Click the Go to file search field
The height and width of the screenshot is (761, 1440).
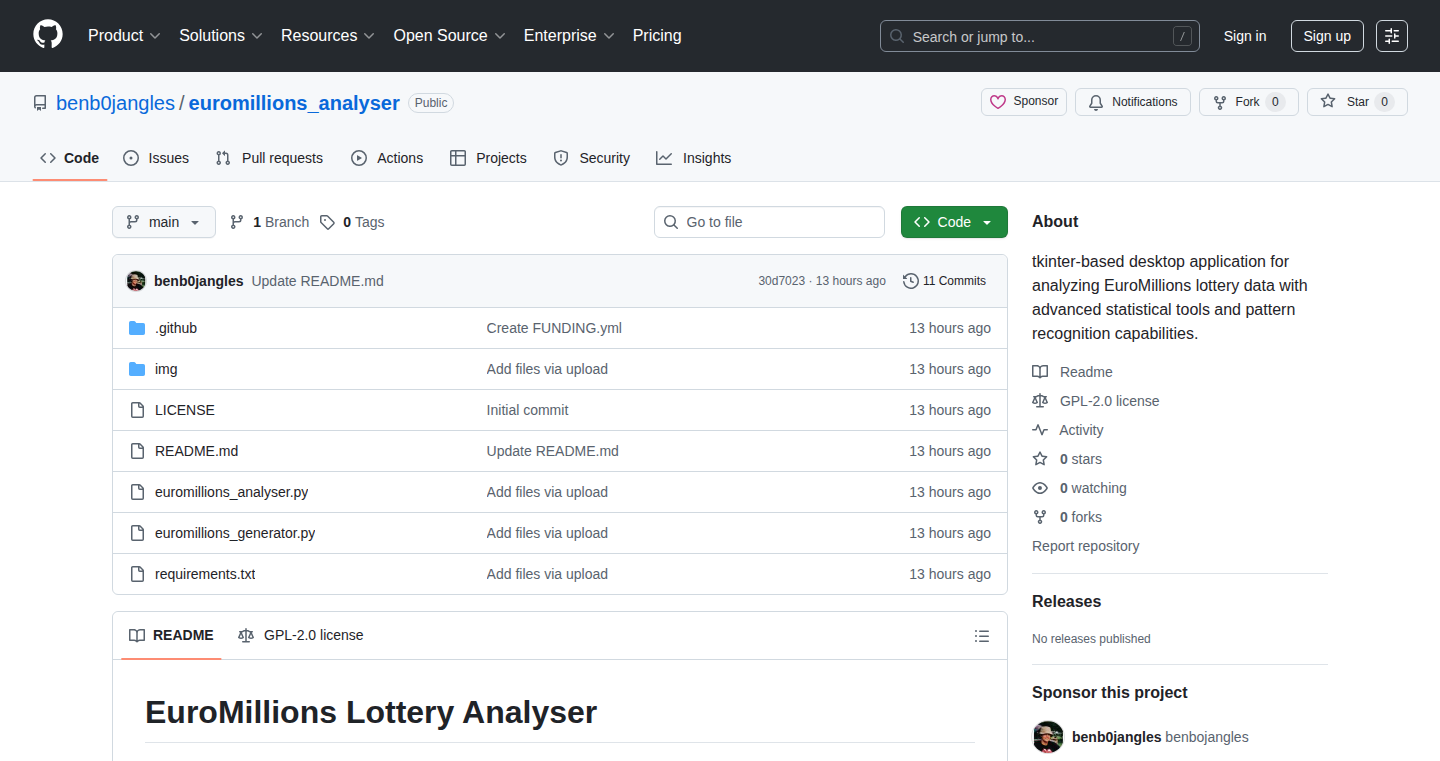pyautogui.click(x=769, y=222)
